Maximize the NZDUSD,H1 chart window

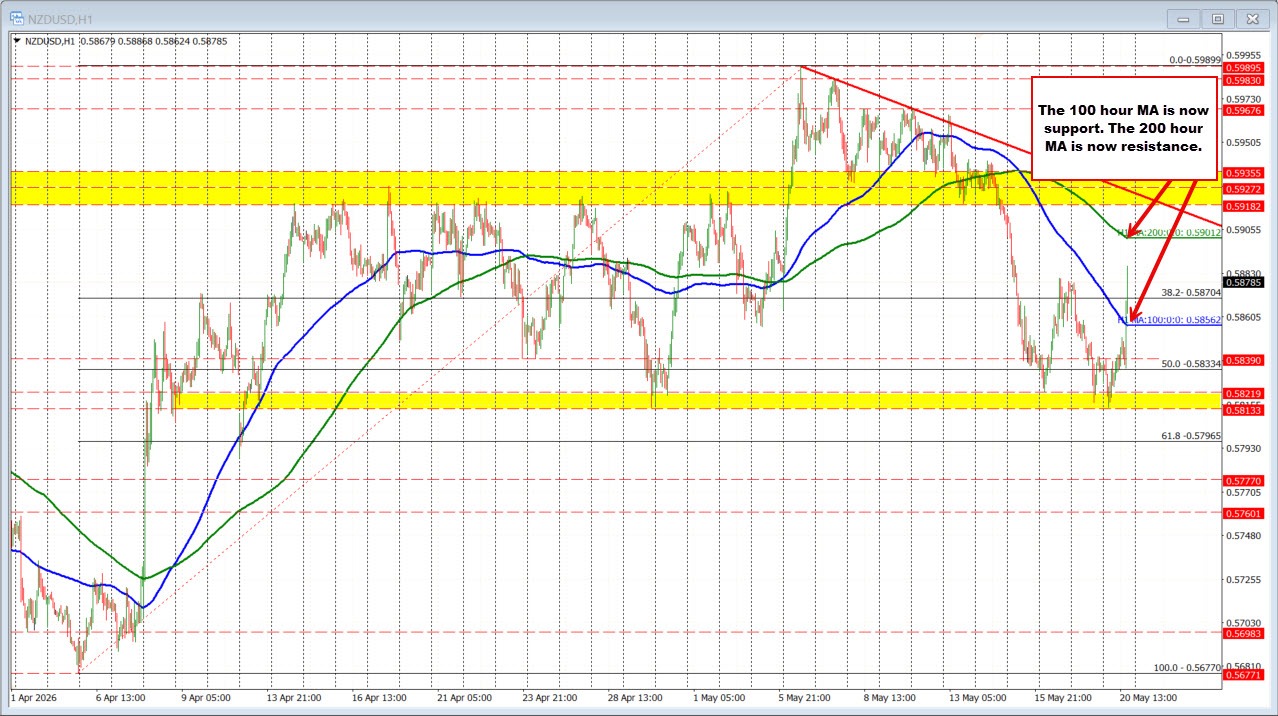1218,18
